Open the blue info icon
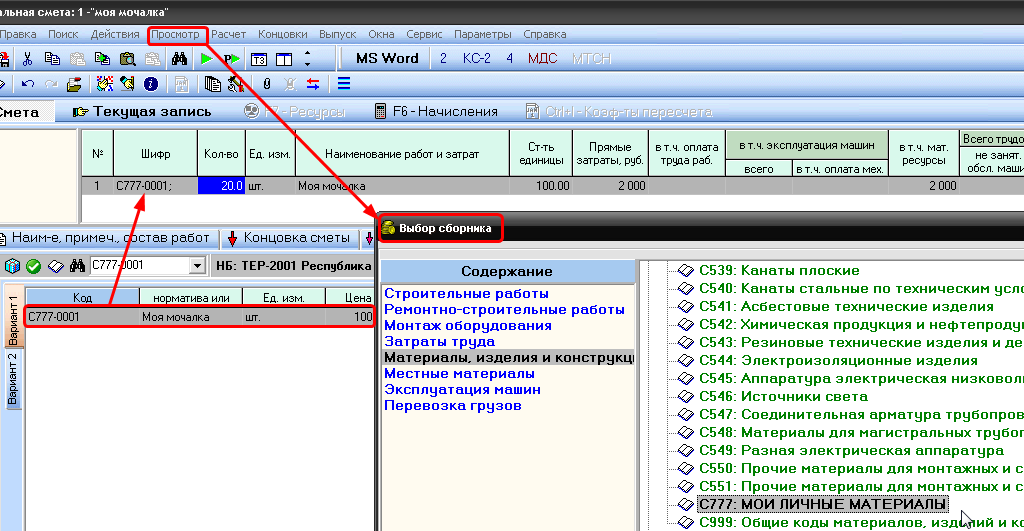The width and height of the screenshot is (1024, 531). pyautogui.click(x=151, y=84)
